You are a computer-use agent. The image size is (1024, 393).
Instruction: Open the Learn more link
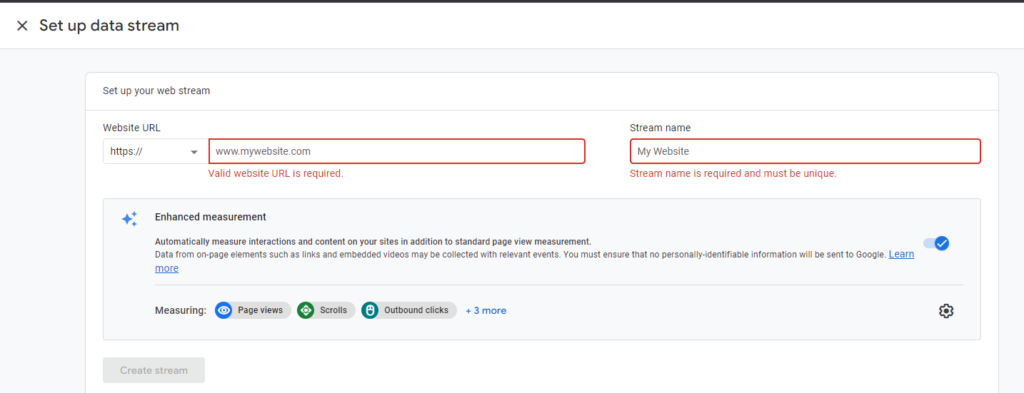pyautogui.click(x=901, y=254)
